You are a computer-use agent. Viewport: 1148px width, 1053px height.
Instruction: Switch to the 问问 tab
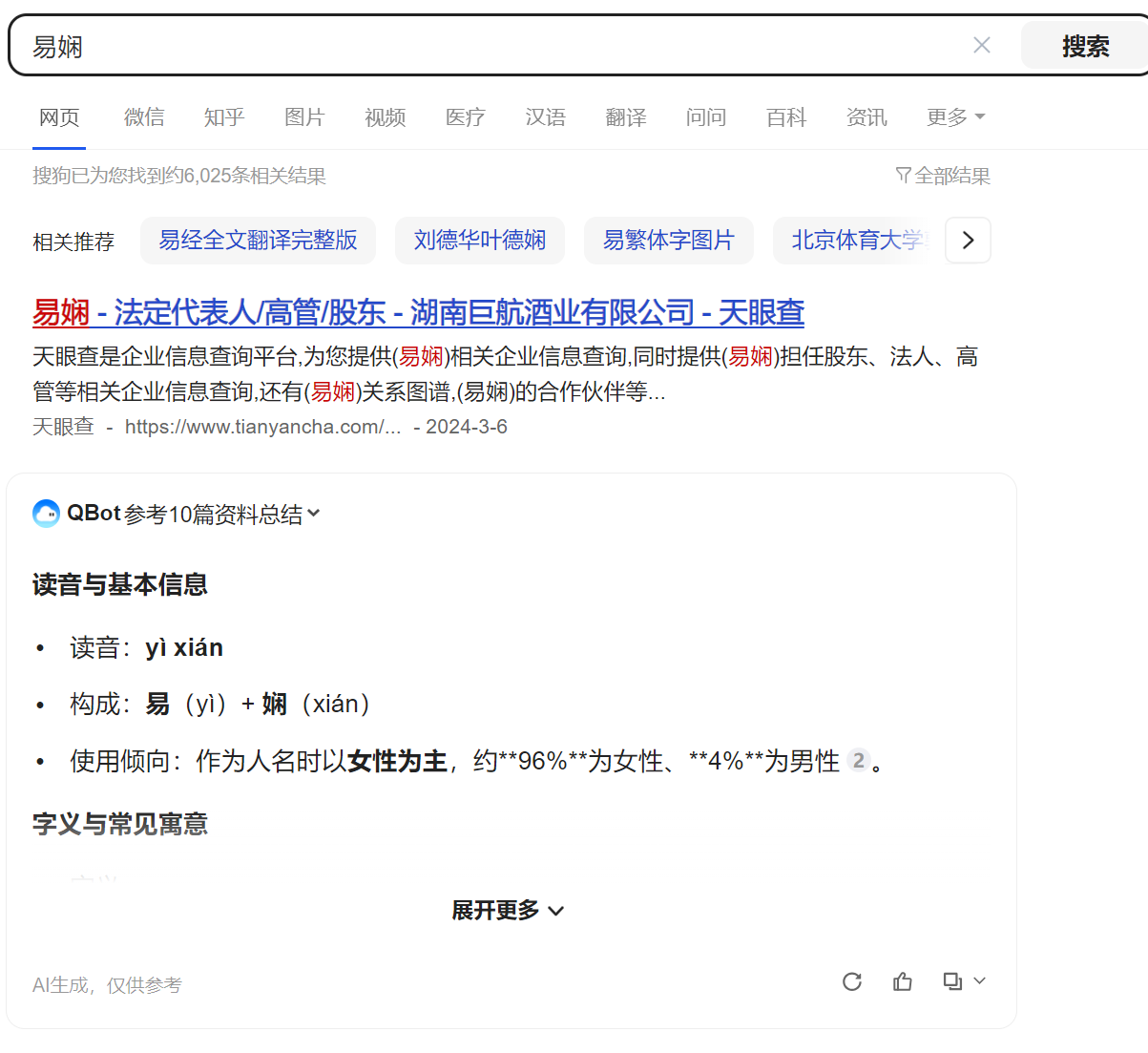pyautogui.click(x=706, y=117)
